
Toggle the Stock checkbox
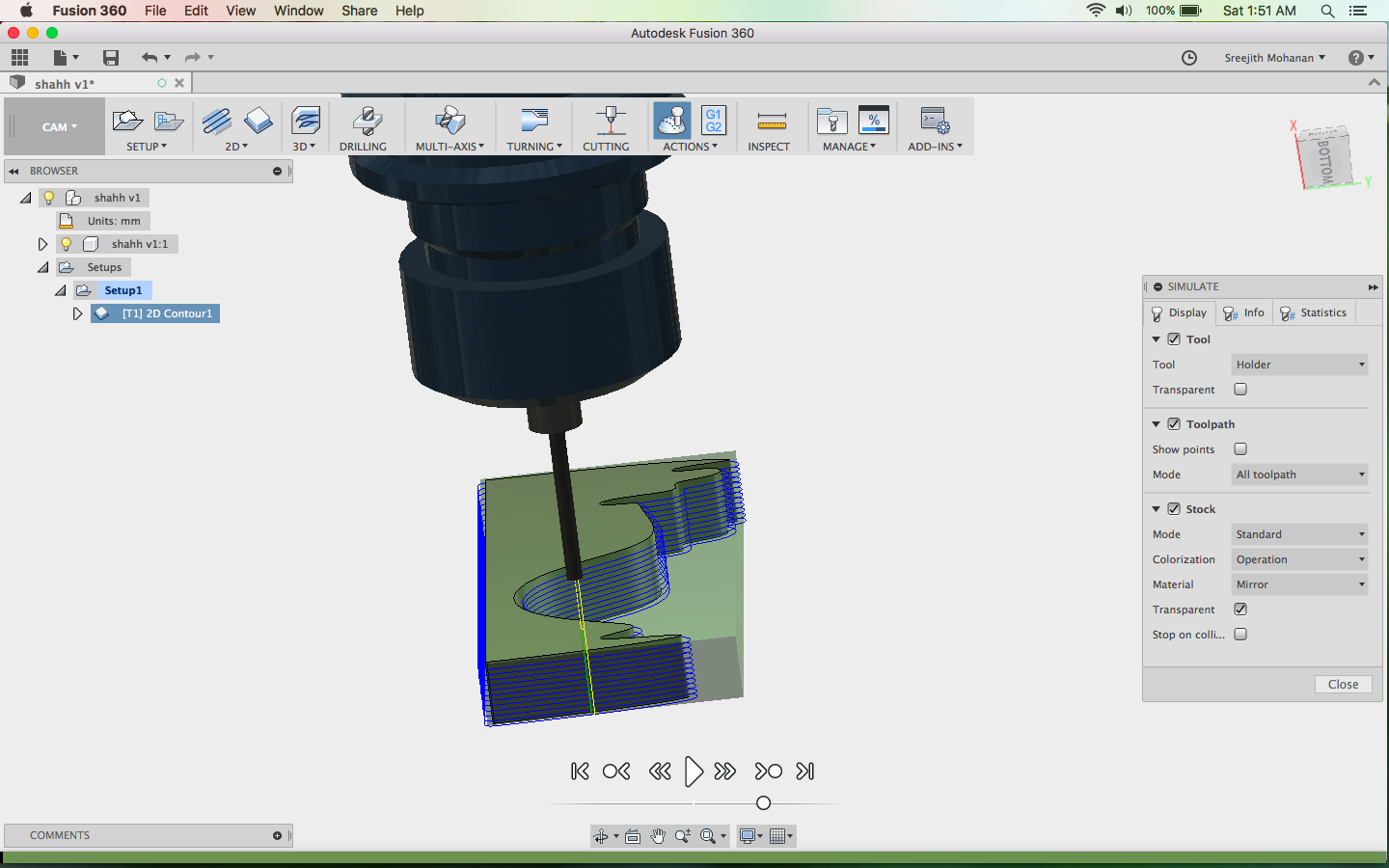tap(1174, 509)
